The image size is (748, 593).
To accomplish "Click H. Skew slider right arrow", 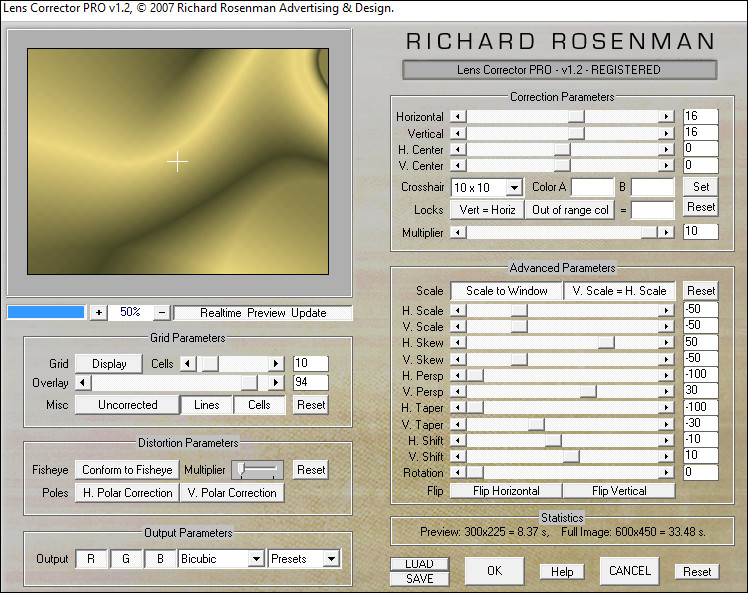I will point(666,343).
